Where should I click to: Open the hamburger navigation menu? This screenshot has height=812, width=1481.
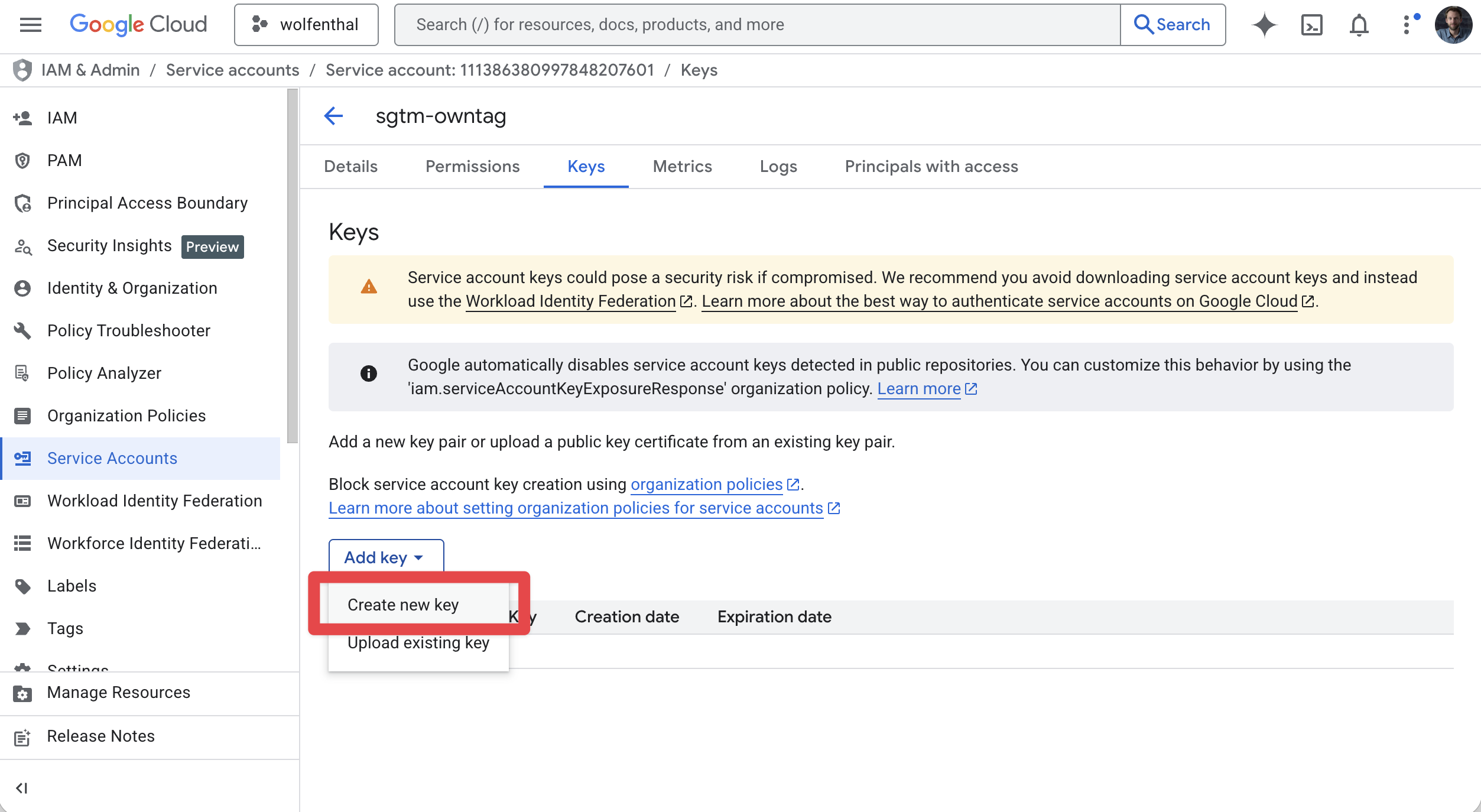(x=30, y=24)
